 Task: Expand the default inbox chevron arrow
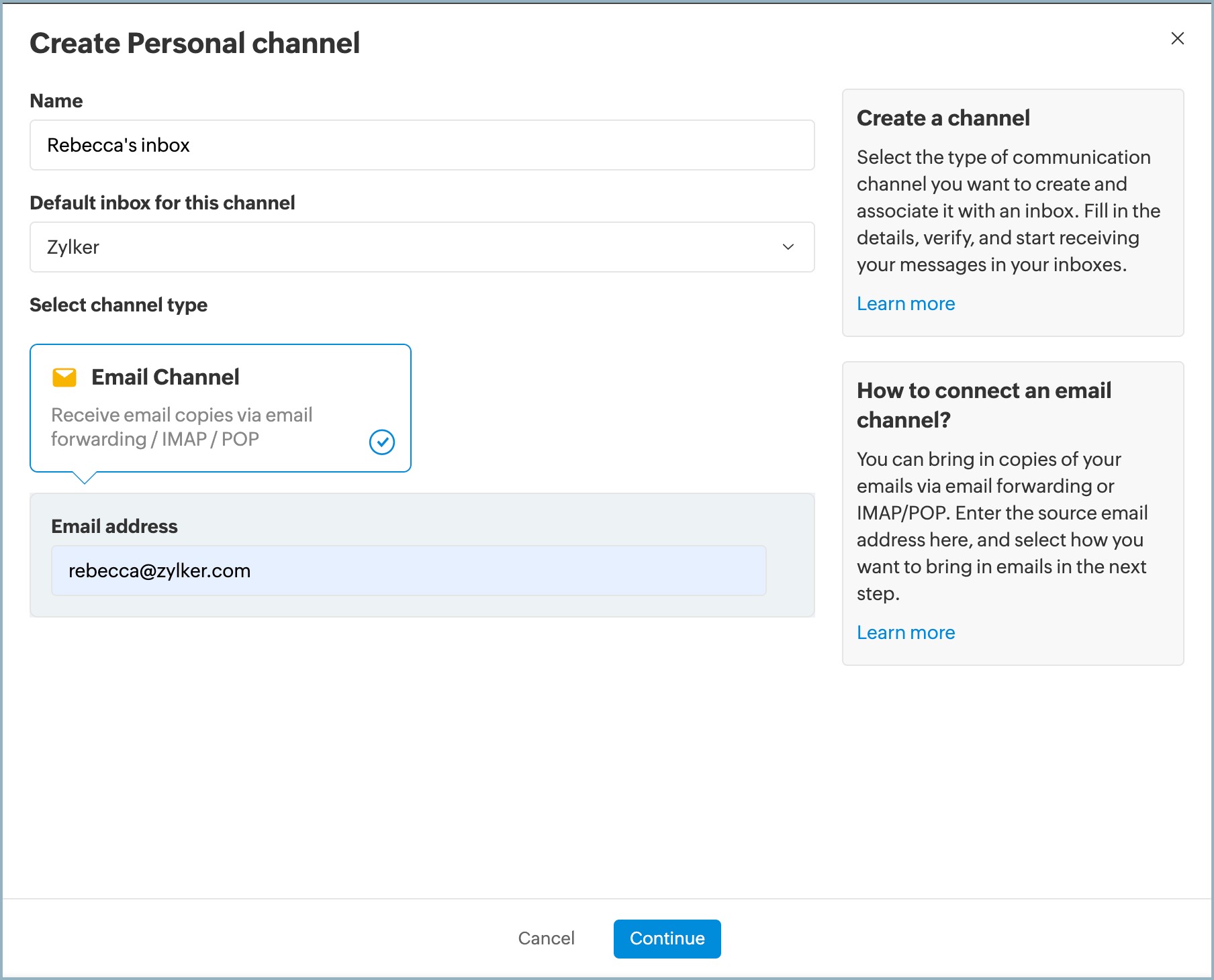tap(788, 247)
